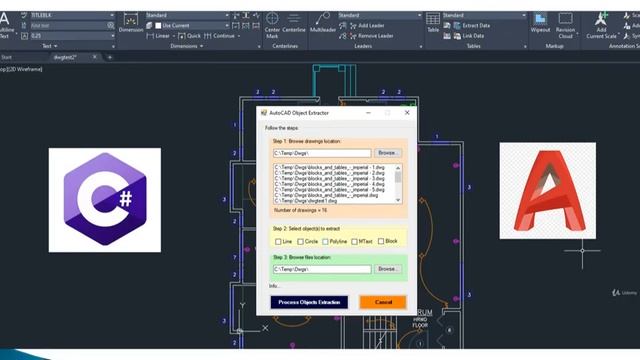Click the Step 1 drawings path field
This screenshot has height=360, width=640.
point(322,153)
